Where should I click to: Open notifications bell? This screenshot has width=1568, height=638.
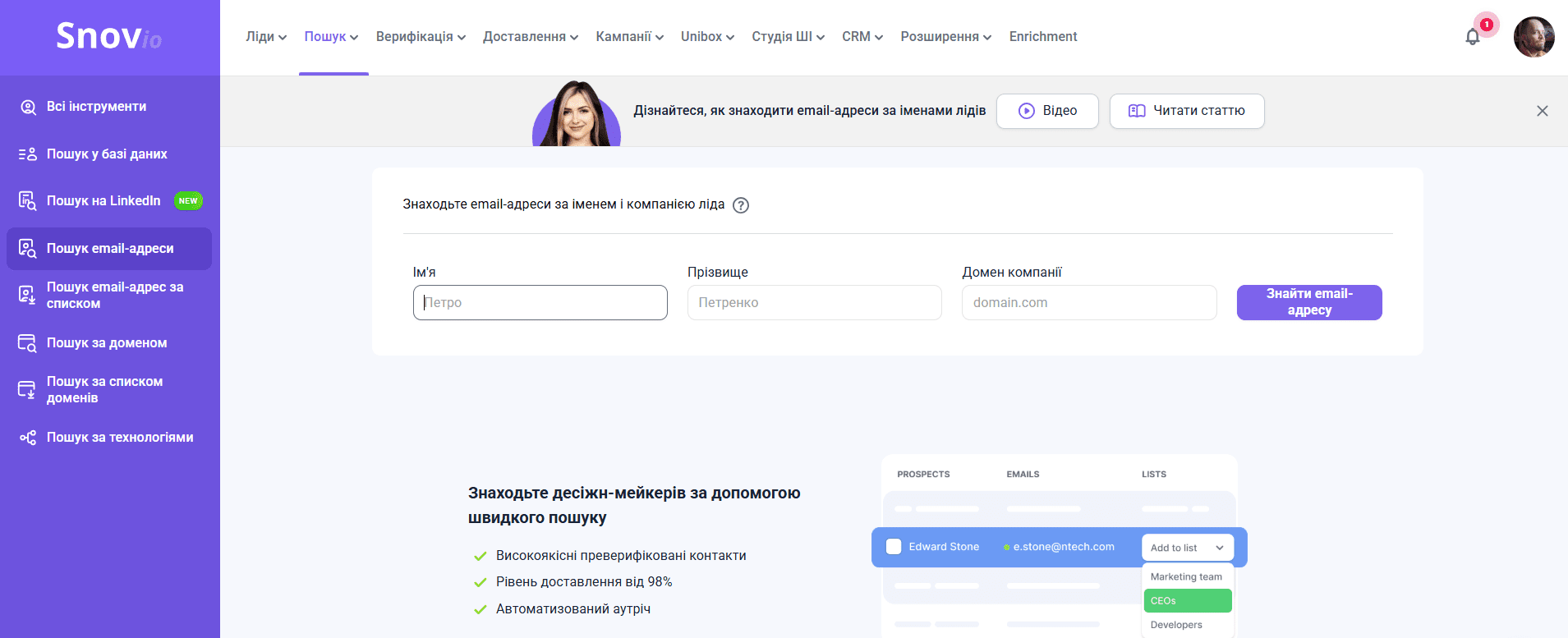click(x=1473, y=37)
